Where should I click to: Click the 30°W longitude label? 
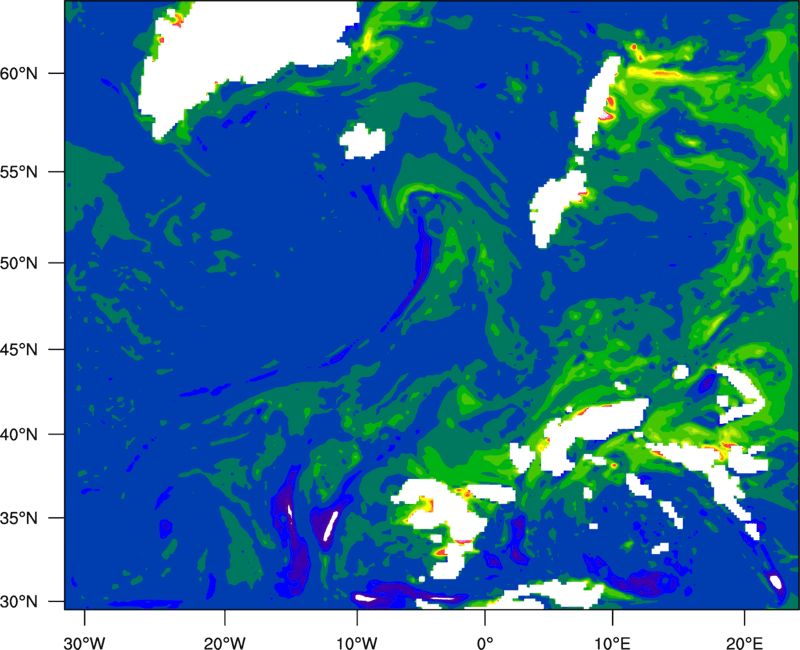[85, 643]
